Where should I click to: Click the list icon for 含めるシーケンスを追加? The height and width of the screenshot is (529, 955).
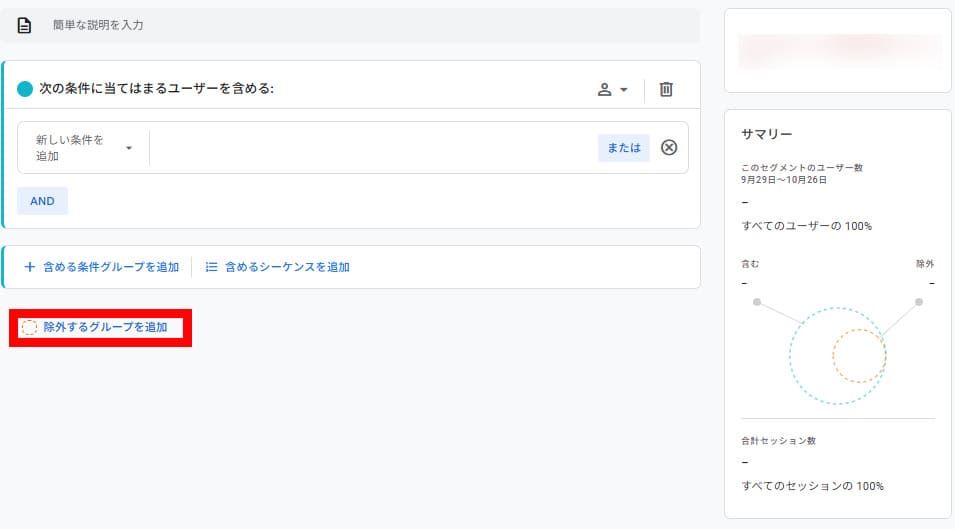(211, 267)
